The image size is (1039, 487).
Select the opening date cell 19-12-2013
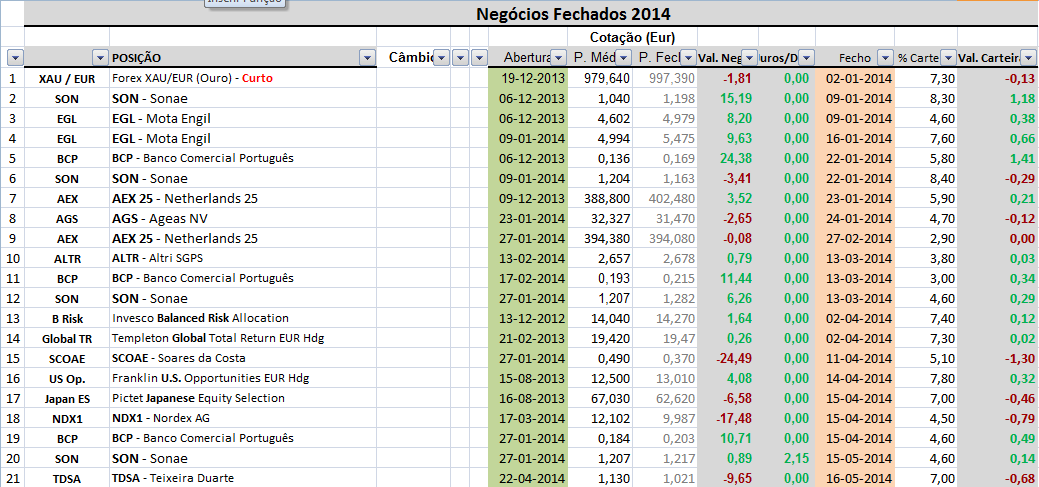(528, 78)
